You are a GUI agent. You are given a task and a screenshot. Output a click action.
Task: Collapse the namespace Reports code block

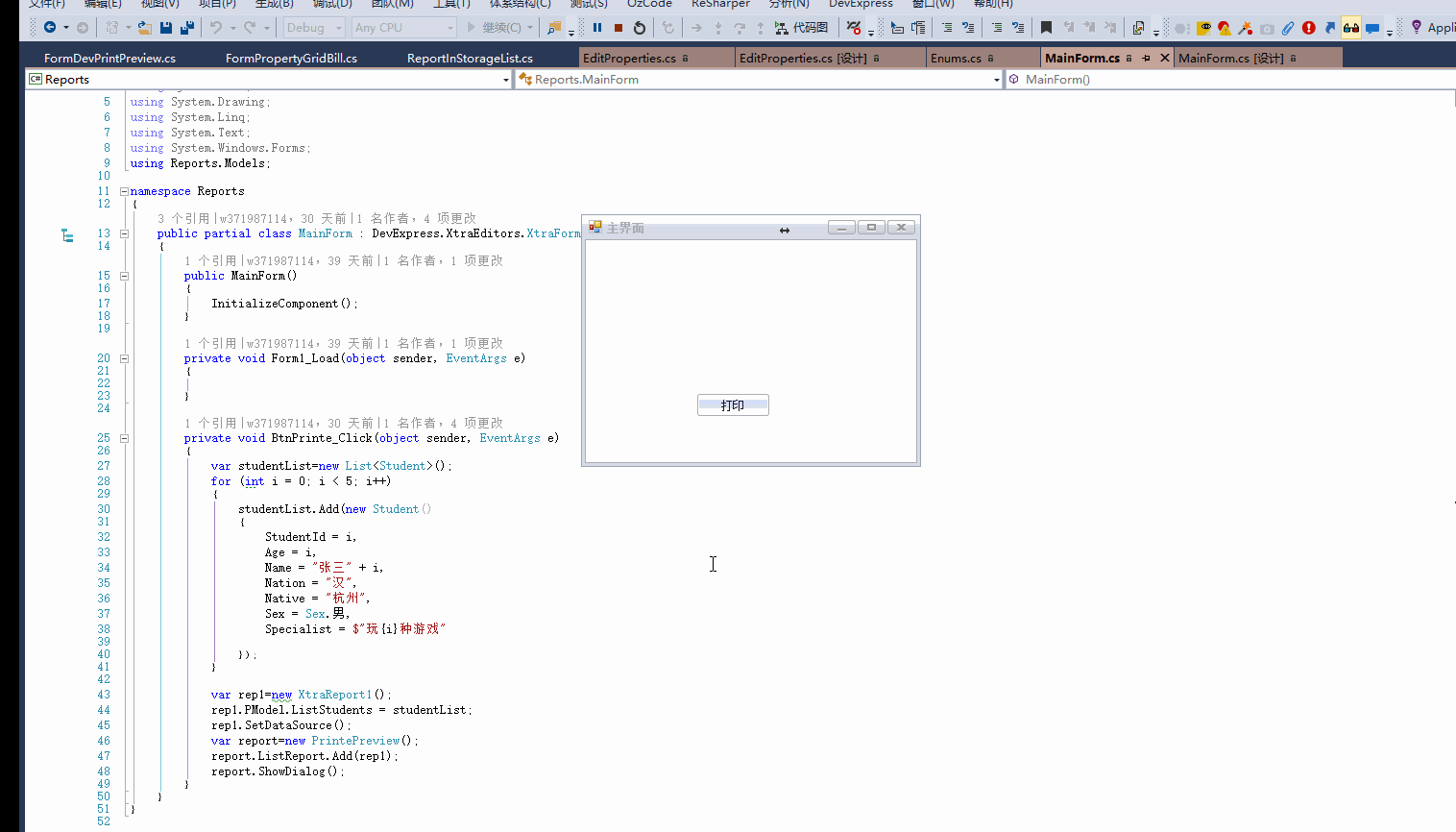(x=124, y=191)
